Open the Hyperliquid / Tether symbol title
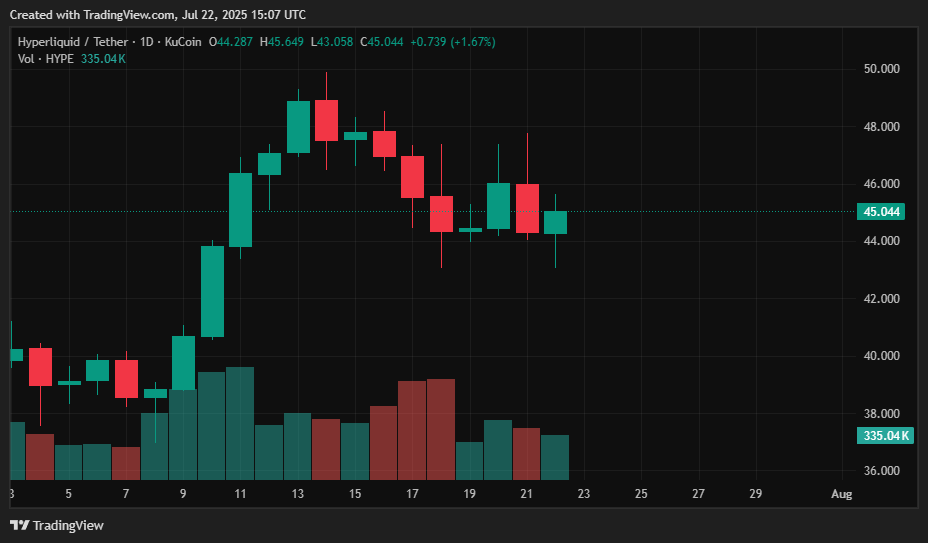The height and width of the screenshot is (543, 928). pyautogui.click(x=74, y=42)
